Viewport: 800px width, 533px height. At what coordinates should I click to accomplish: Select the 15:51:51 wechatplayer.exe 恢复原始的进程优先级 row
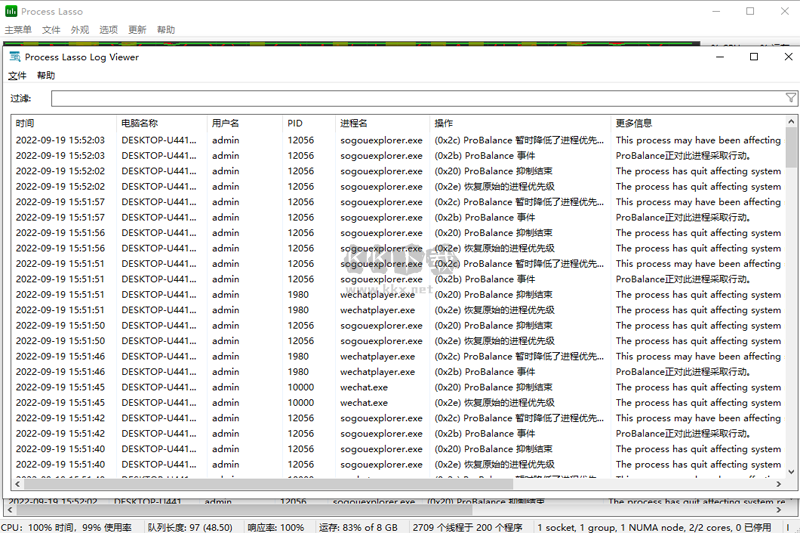click(x=398, y=310)
